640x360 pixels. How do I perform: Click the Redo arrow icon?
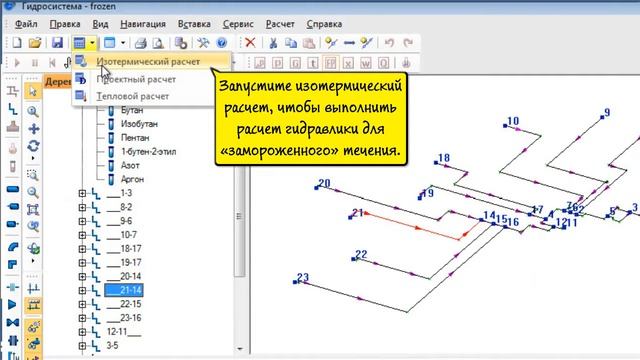408,42
